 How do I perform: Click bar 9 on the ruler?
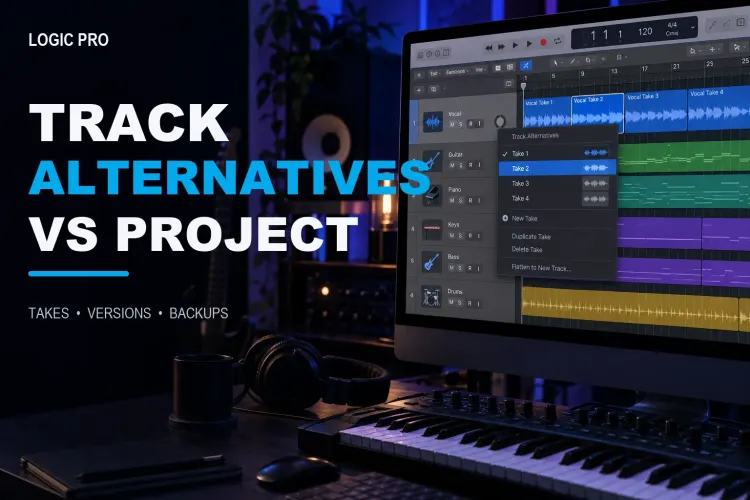tap(582, 74)
